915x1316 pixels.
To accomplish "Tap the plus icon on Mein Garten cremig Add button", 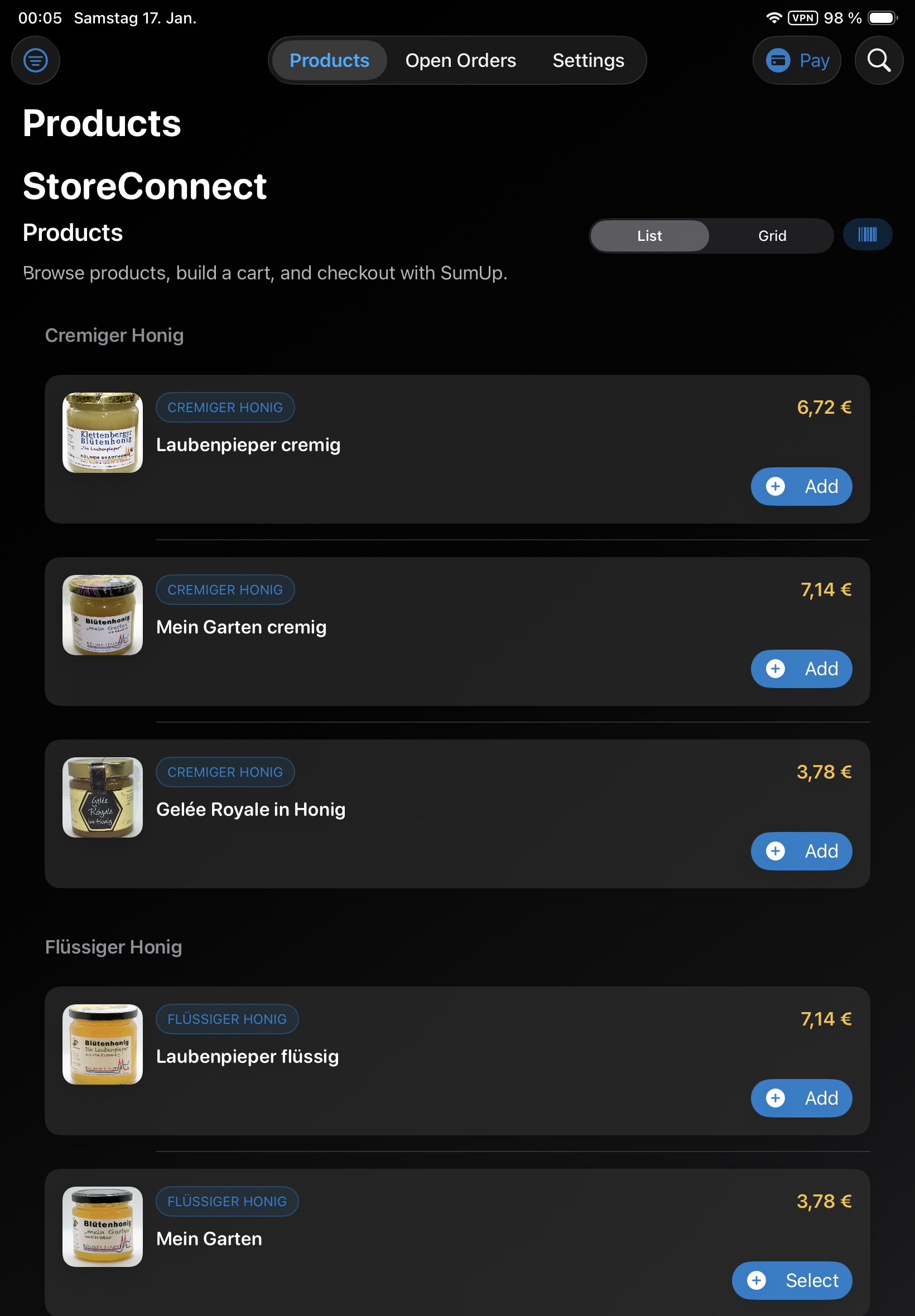I will (776, 669).
